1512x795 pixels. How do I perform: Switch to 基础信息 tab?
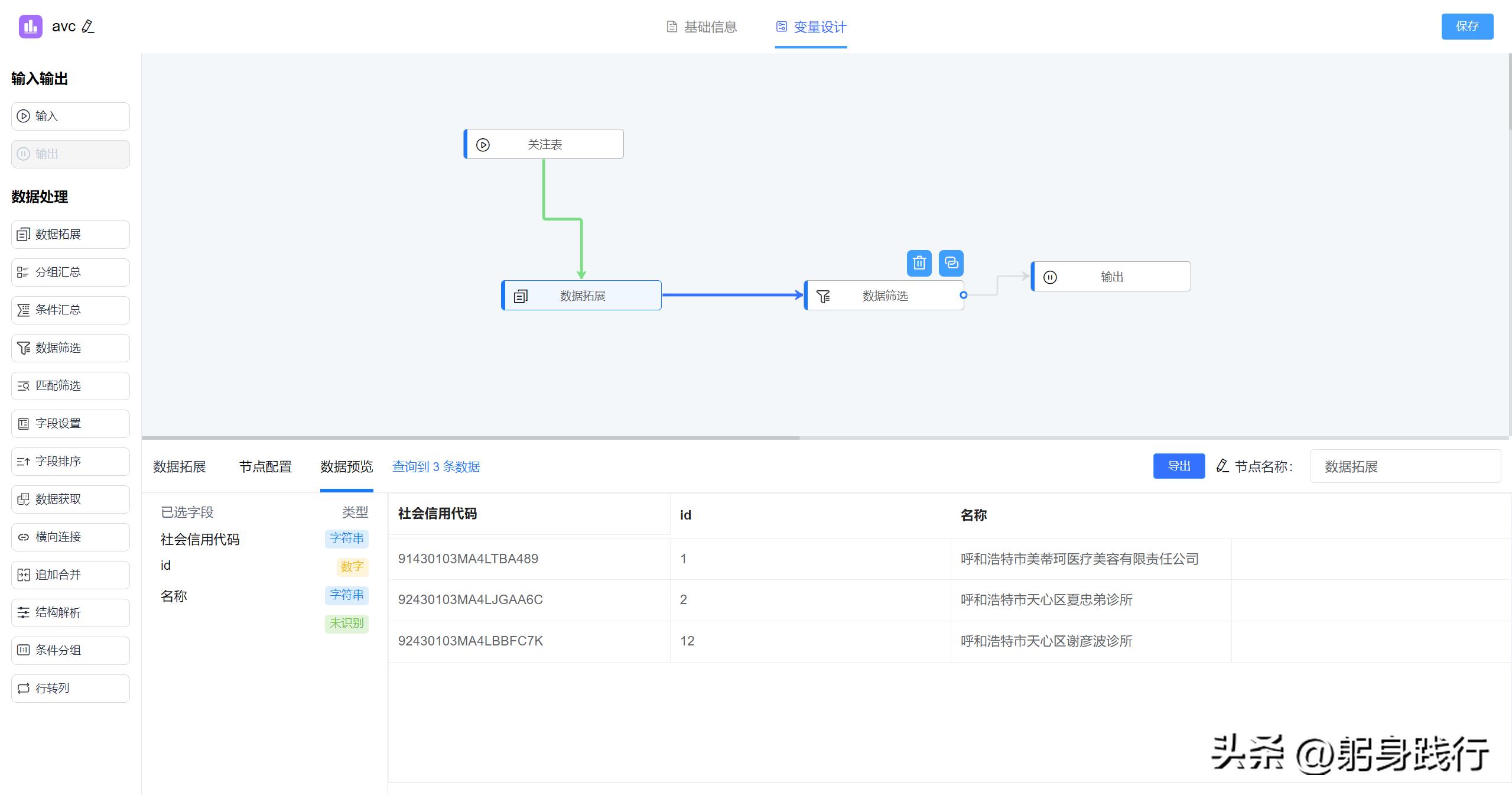701,27
